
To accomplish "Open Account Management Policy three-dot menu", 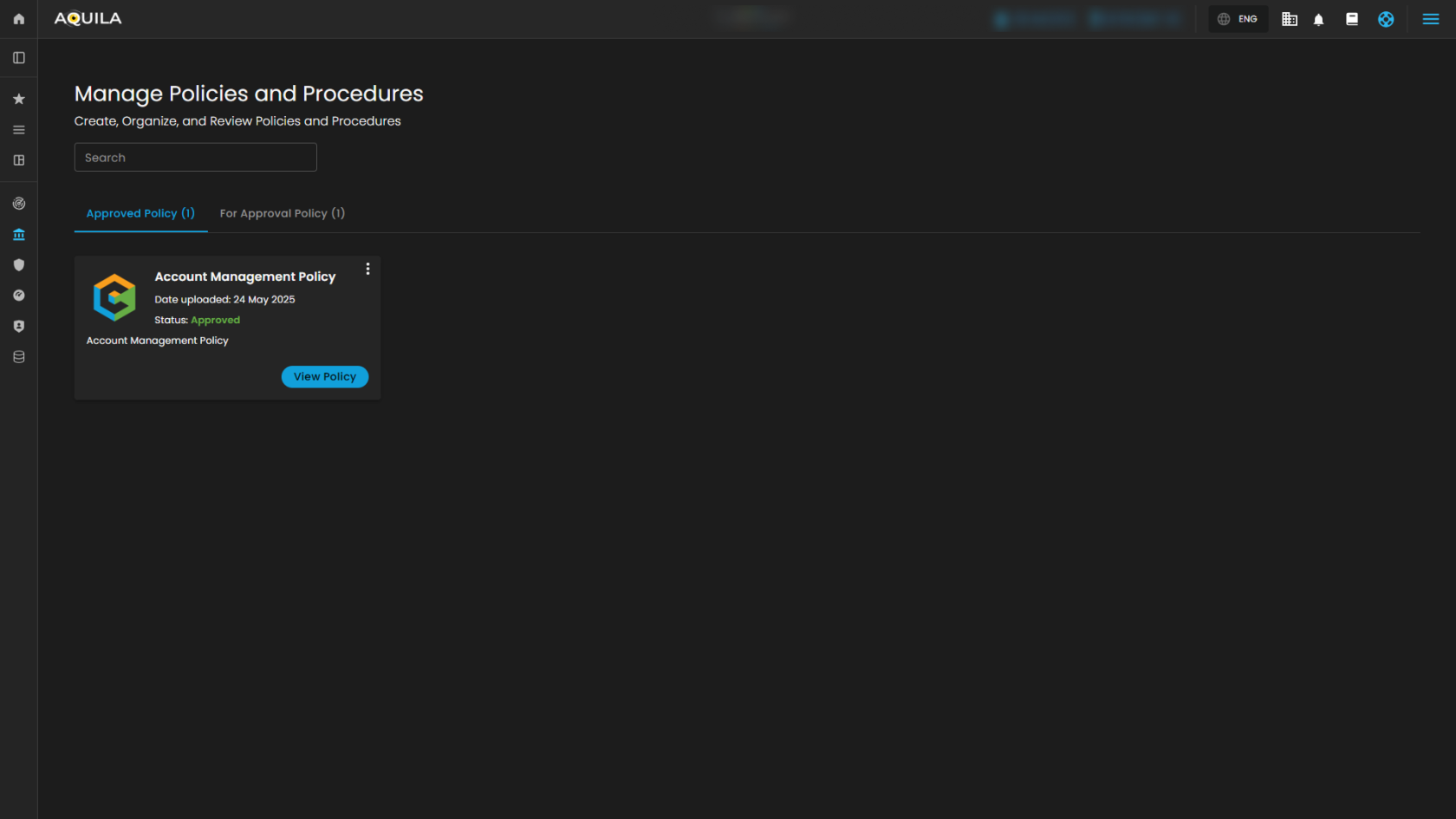I will (367, 270).
